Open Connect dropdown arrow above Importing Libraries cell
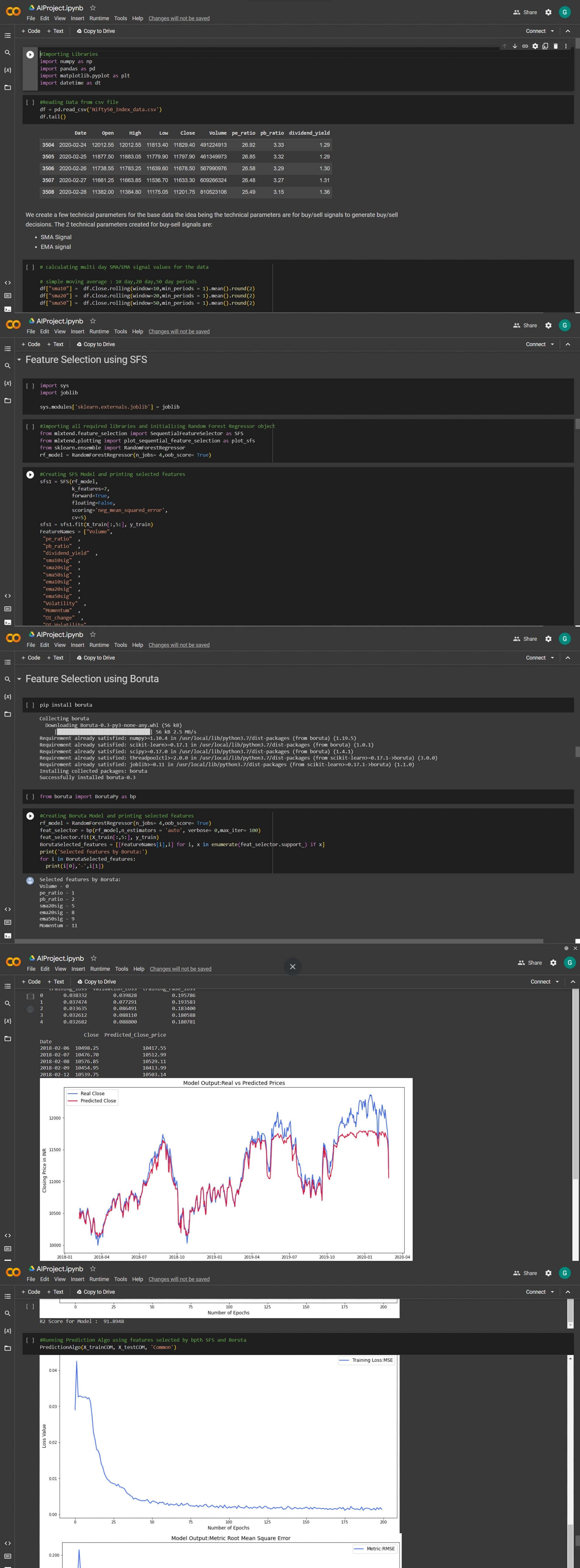 [x=552, y=31]
